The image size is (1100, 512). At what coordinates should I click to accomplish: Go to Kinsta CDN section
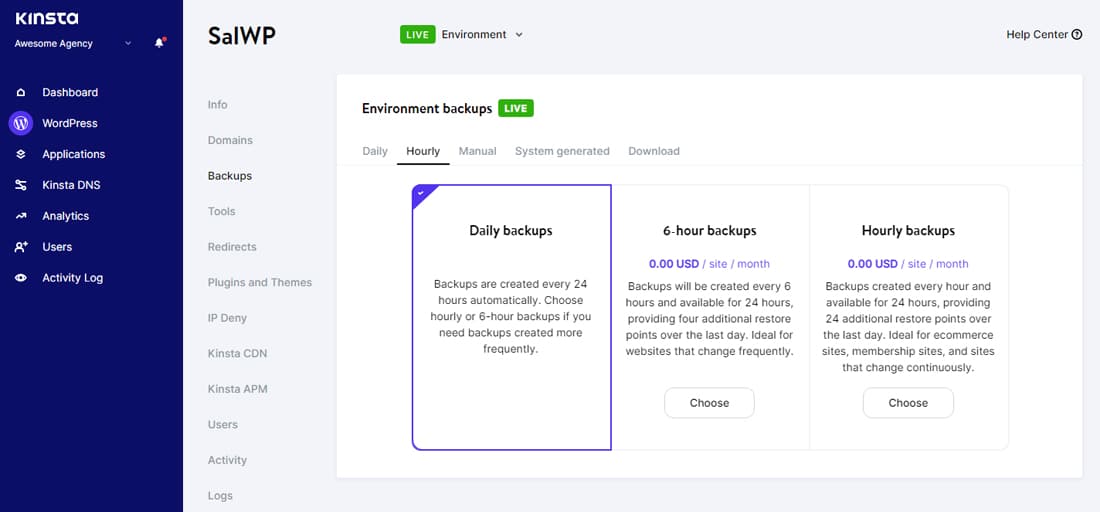point(237,354)
